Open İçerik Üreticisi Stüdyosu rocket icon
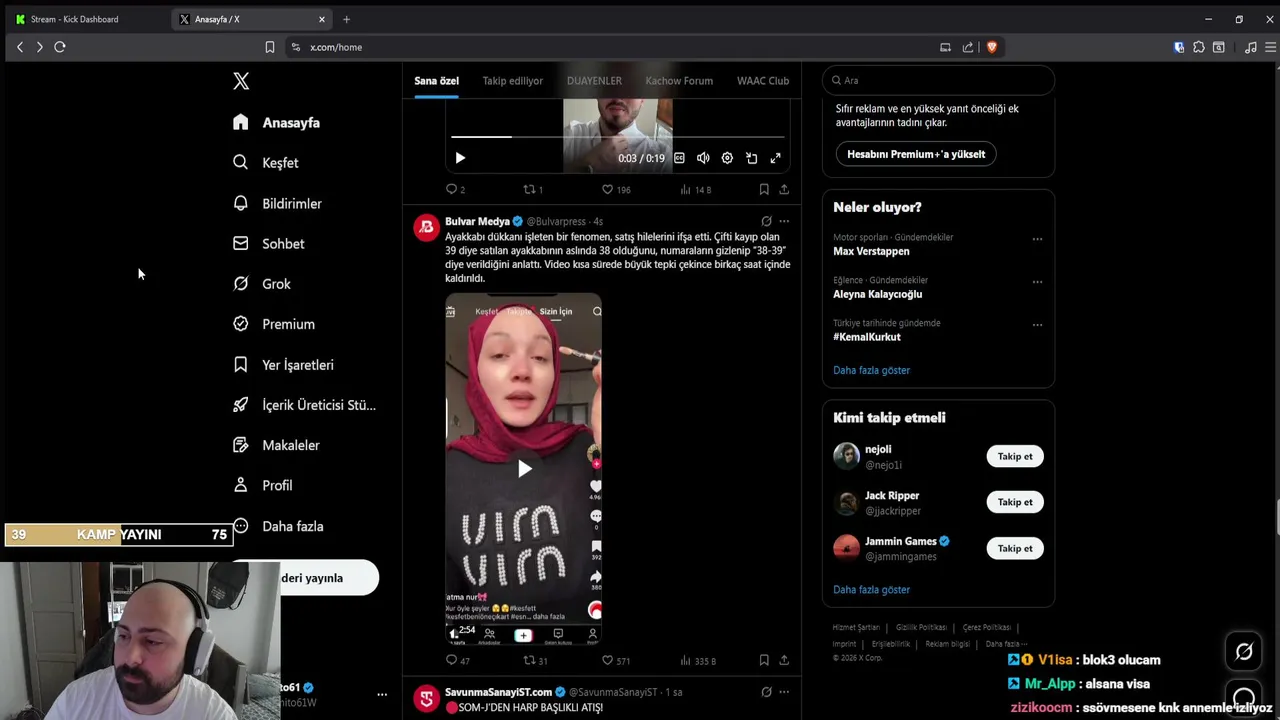 pyautogui.click(x=240, y=405)
